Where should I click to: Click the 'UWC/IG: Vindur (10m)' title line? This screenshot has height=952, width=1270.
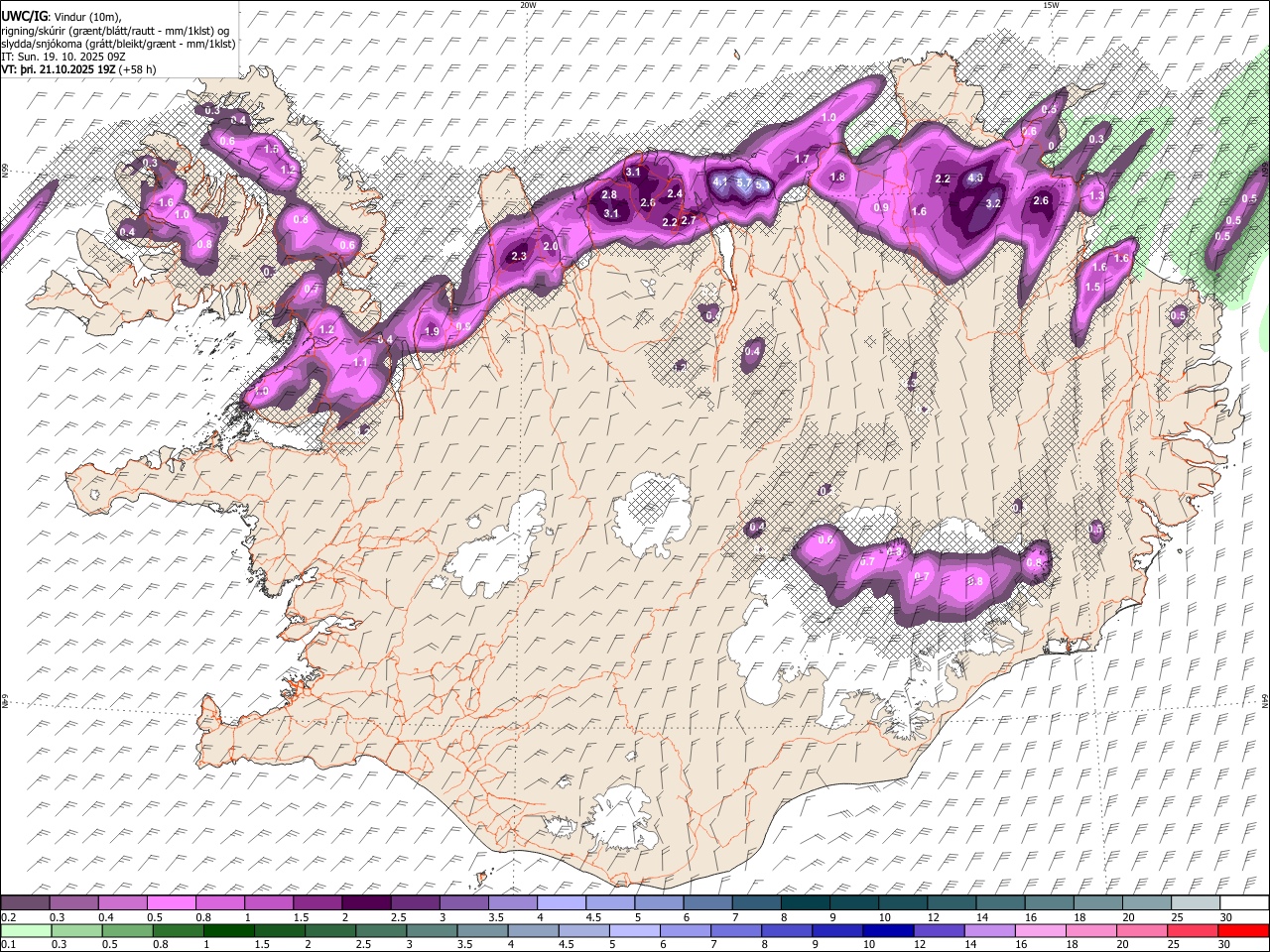pos(63,16)
